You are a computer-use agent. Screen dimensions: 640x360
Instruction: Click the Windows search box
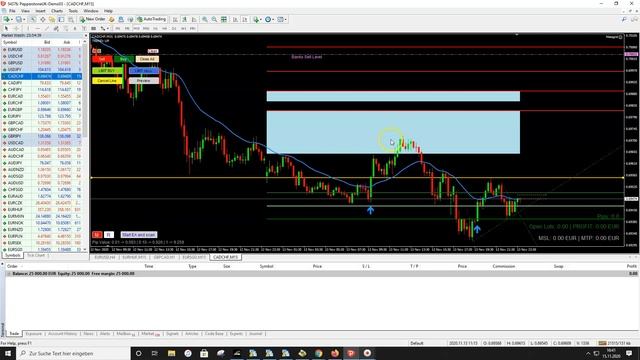click(x=73, y=353)
